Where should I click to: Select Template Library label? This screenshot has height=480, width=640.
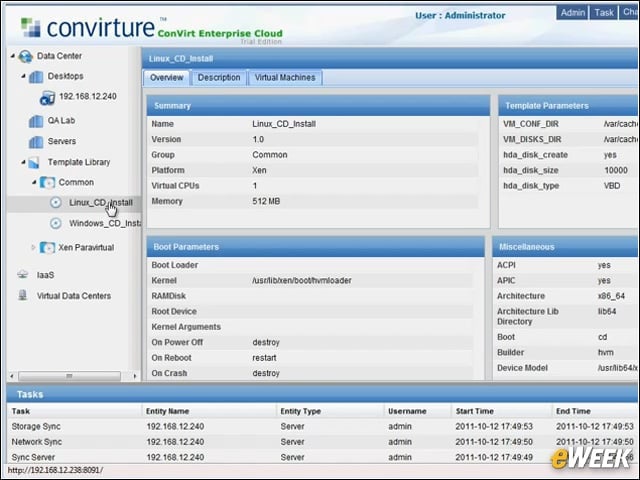pyautogui.click(x=79, y=162)
